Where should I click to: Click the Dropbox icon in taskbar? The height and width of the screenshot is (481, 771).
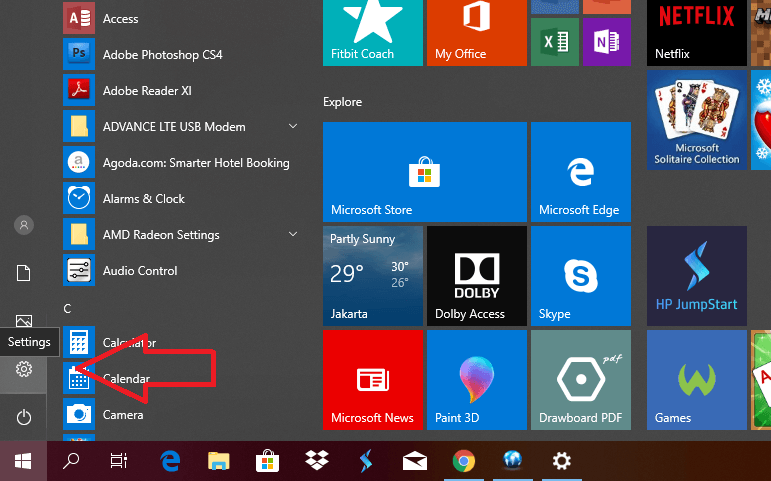[317, 461]
